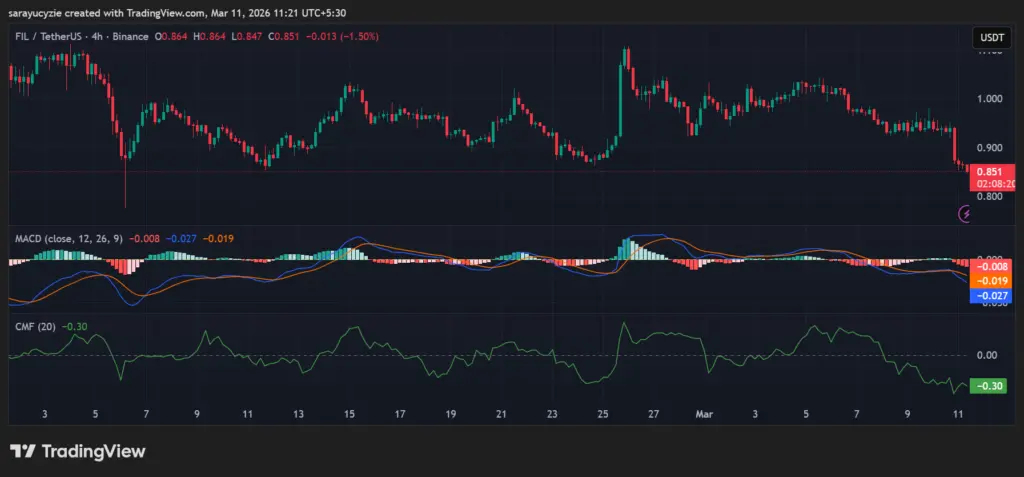Click the 25 date on time axis

(603, 414)
